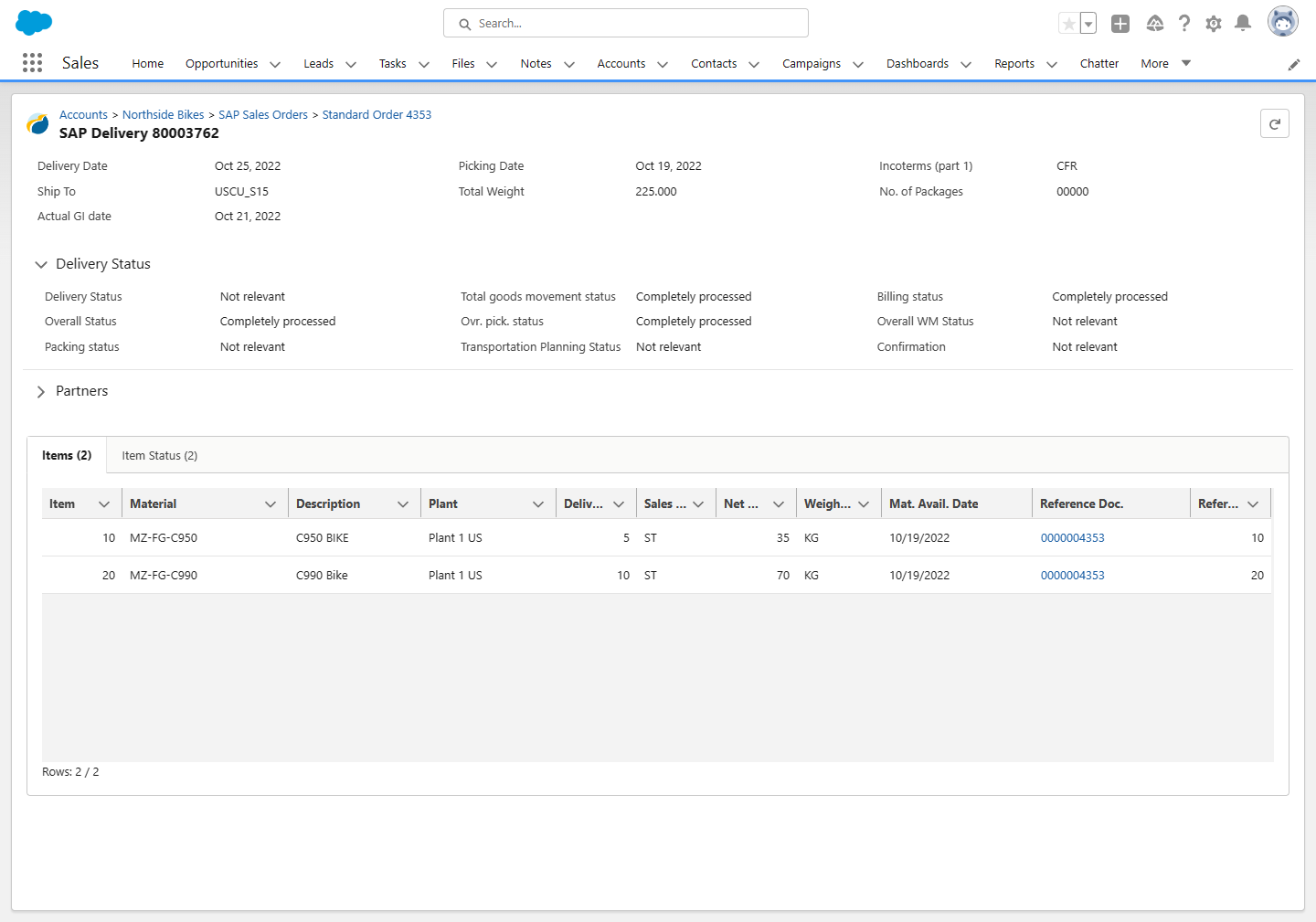Open the Description column menu chevron

click(403, 504)
